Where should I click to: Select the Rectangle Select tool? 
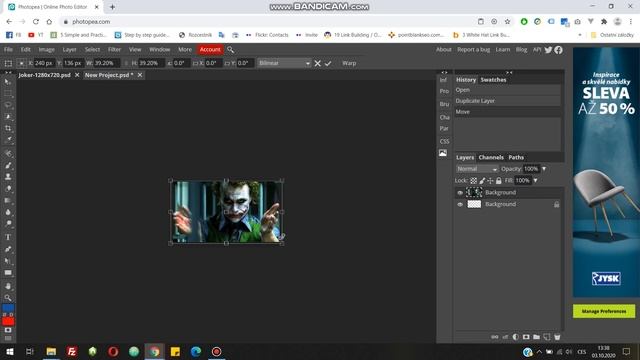click(x=8, y=93)
